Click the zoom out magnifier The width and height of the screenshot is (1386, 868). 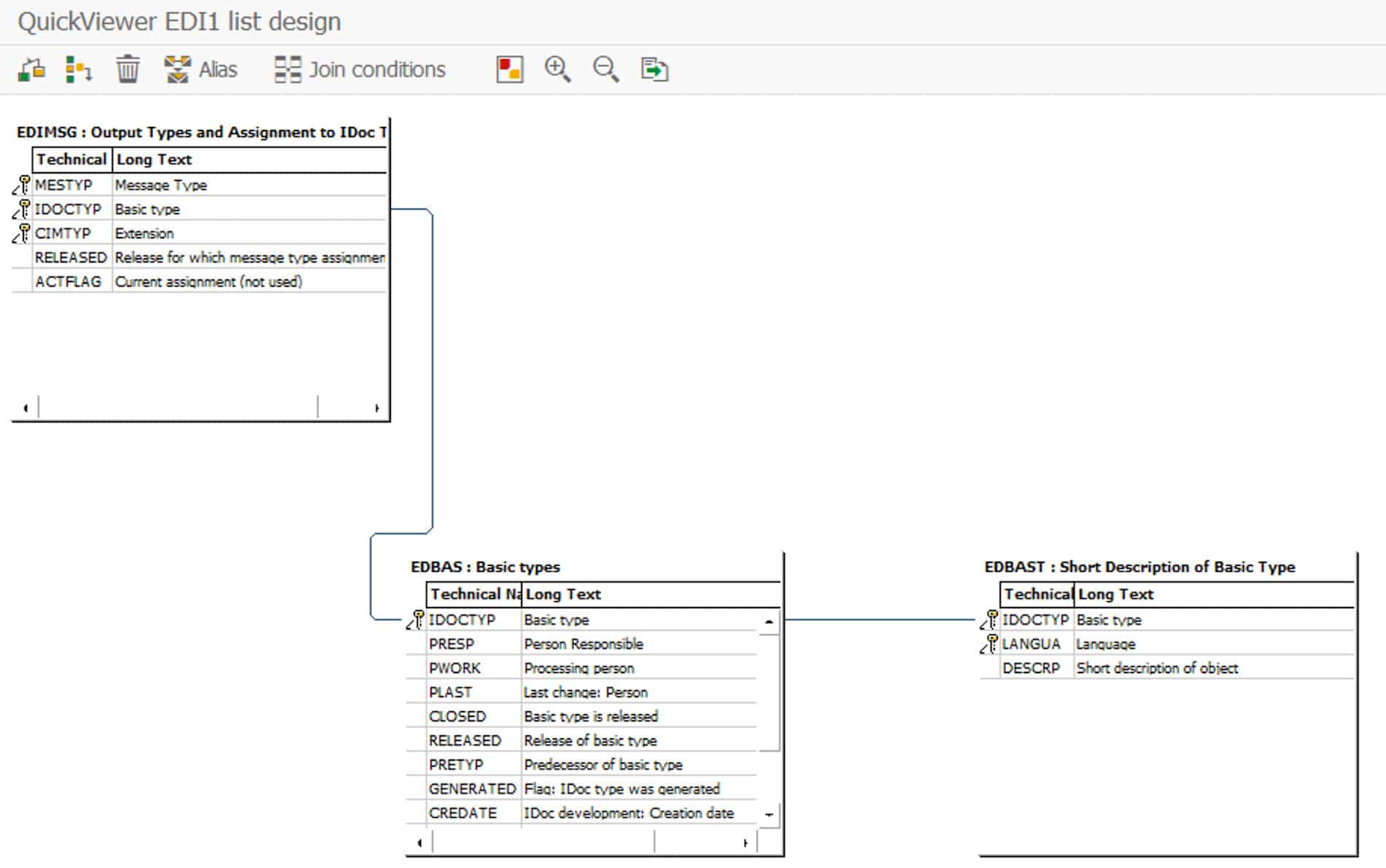tap(605, 69)
